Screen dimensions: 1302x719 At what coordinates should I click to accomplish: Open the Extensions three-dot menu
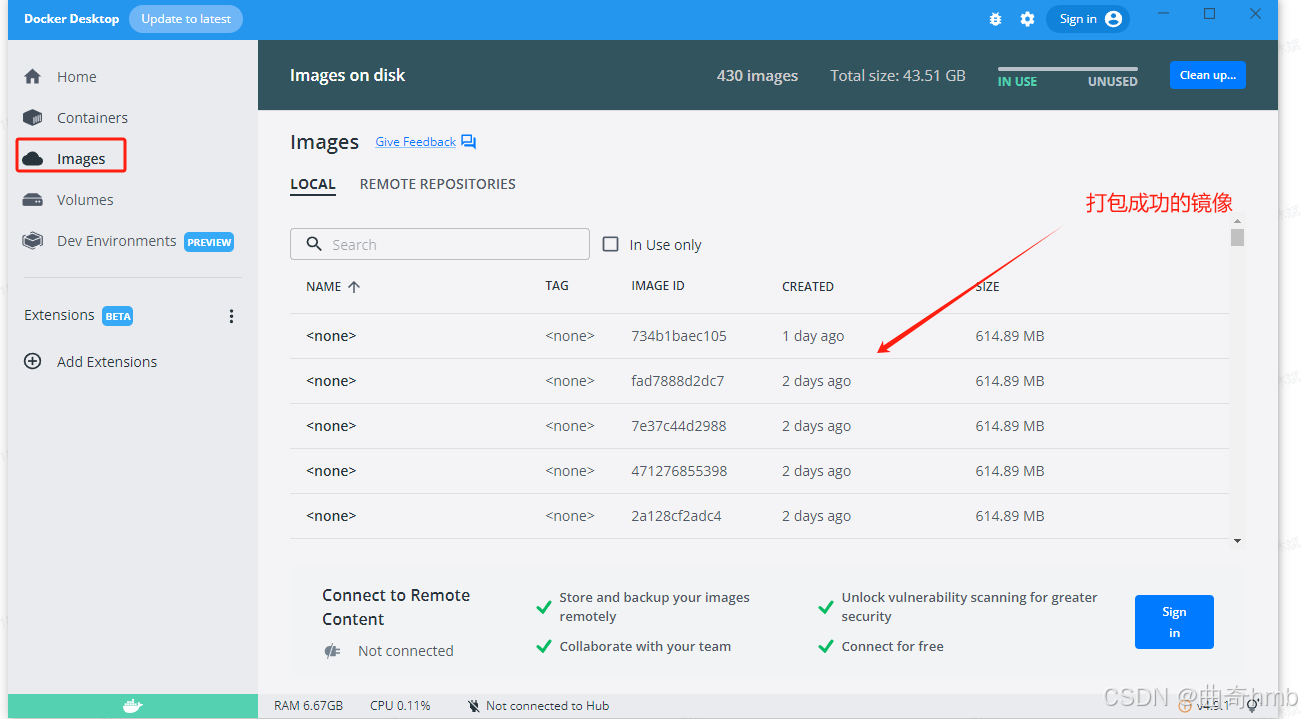(231, 316)
